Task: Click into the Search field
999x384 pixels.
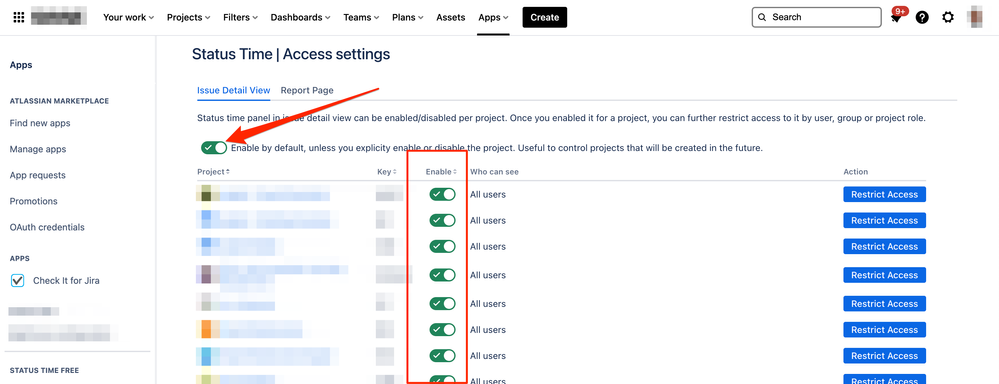Action: pos(818,17)
